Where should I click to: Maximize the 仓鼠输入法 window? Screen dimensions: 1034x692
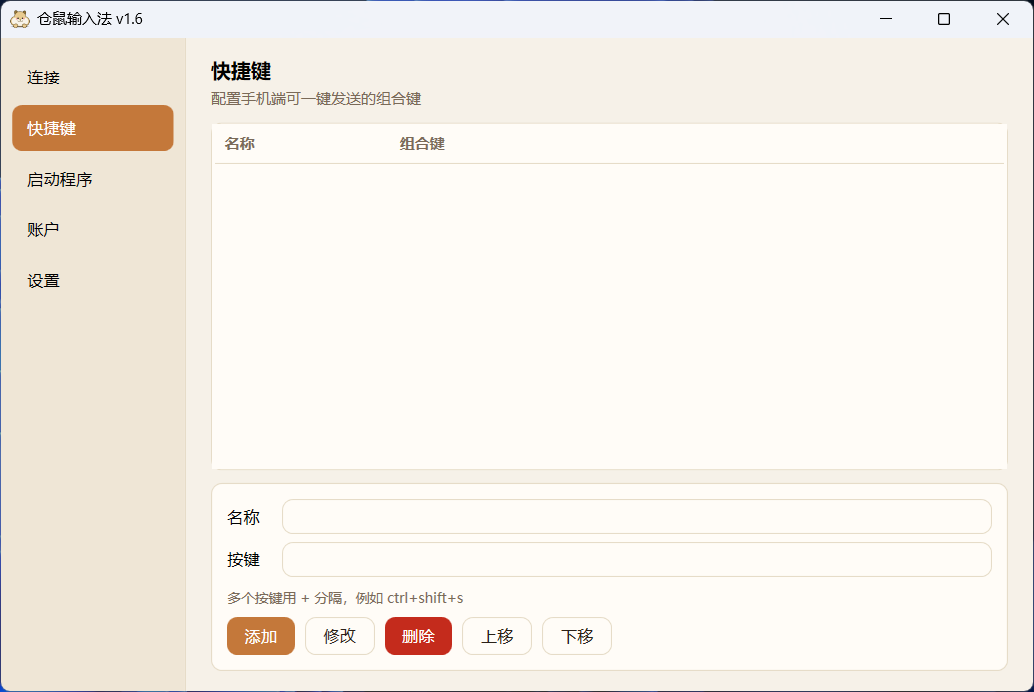click(x=944, y=19)
